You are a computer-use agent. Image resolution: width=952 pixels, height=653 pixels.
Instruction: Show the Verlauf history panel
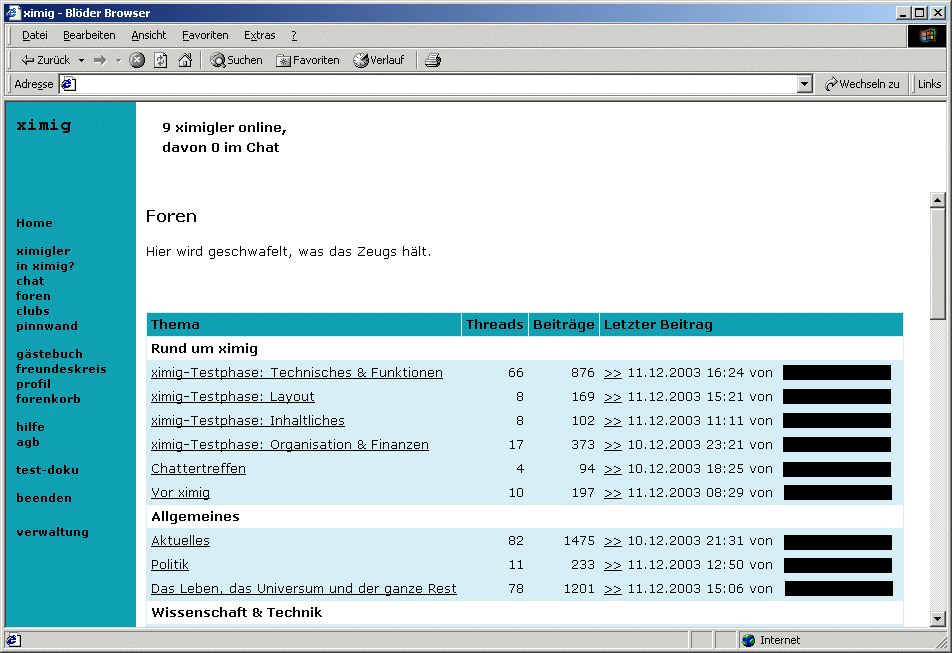point(378,60)
